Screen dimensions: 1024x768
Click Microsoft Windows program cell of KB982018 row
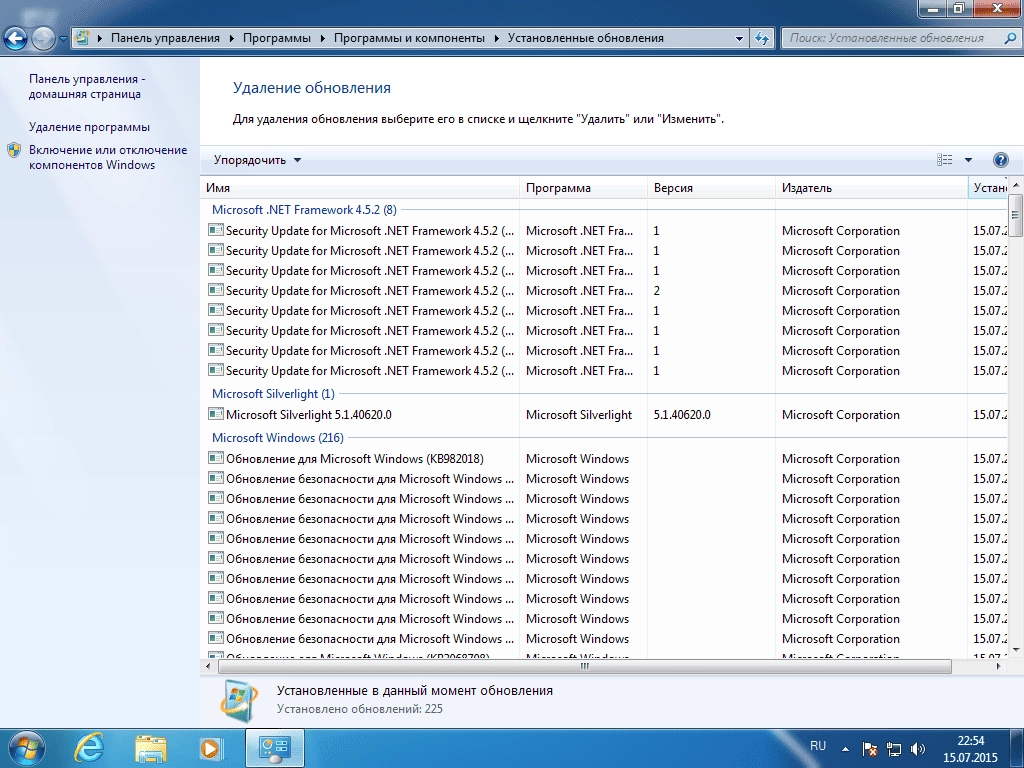click(x=577, y=458)
